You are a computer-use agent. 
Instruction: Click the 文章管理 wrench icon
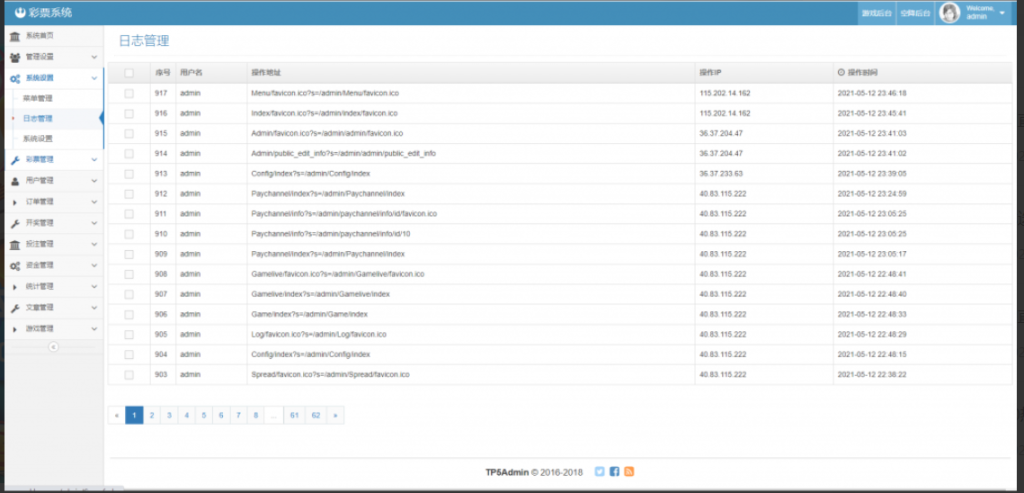[15, 308]
